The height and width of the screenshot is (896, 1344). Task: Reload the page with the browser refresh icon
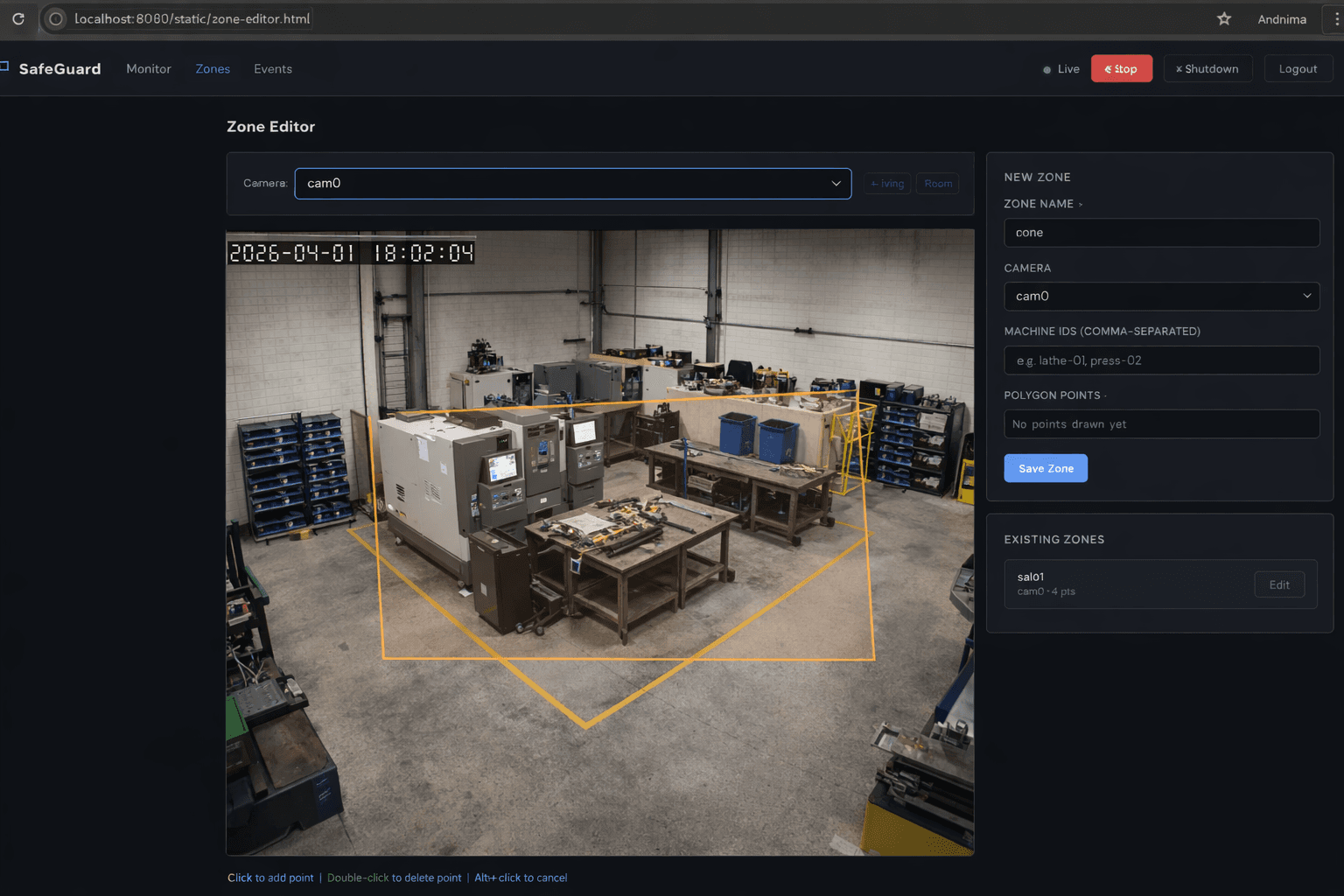18,18
